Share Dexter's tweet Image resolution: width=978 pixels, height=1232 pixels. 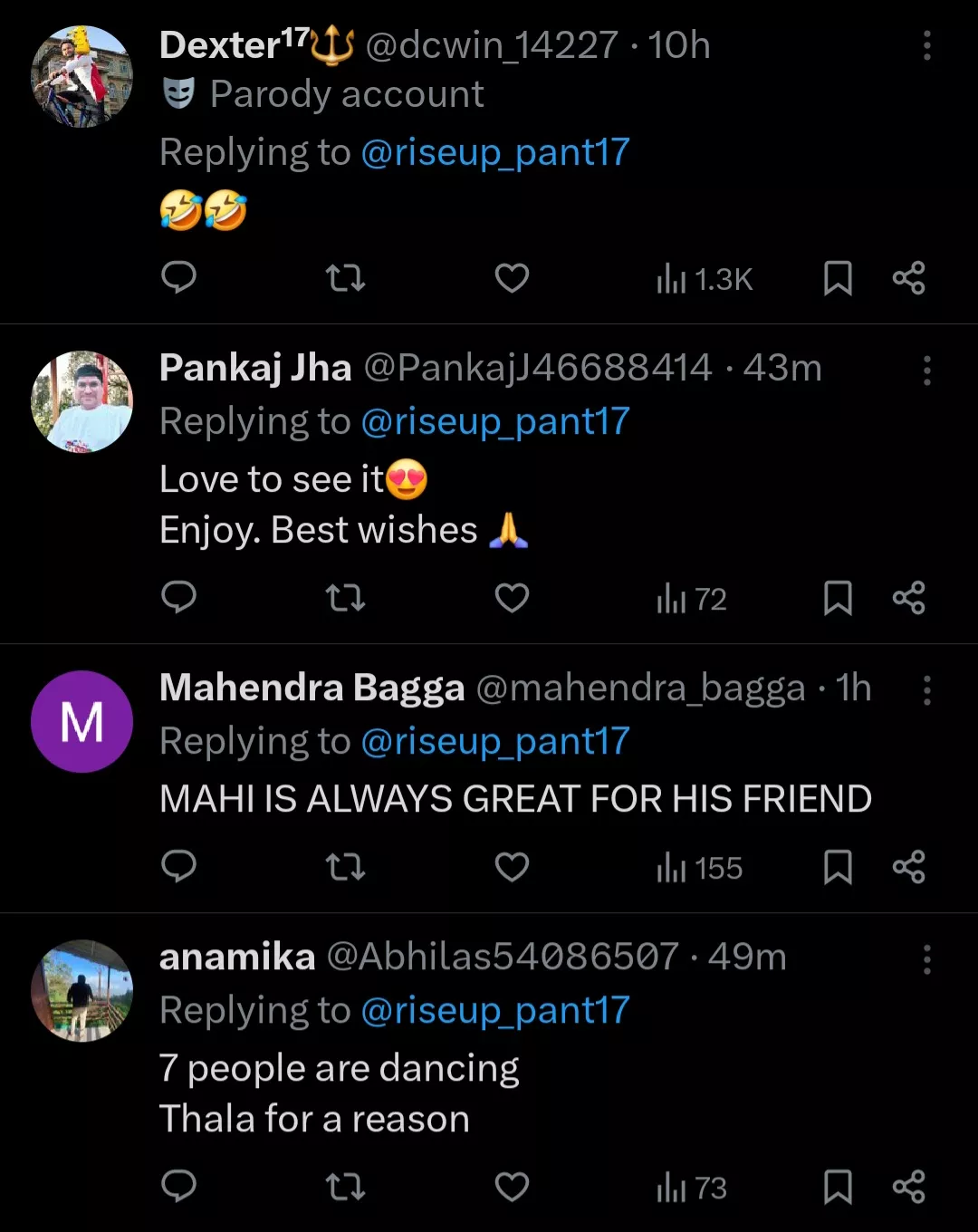click(x=908, y=278)
